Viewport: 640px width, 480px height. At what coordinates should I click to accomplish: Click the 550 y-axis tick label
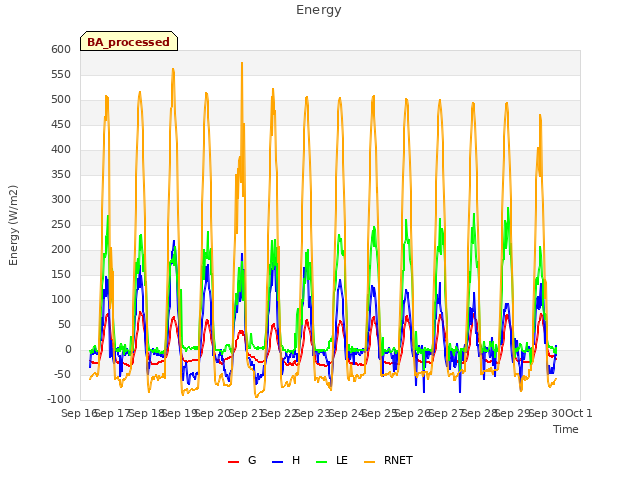[61, 74]
